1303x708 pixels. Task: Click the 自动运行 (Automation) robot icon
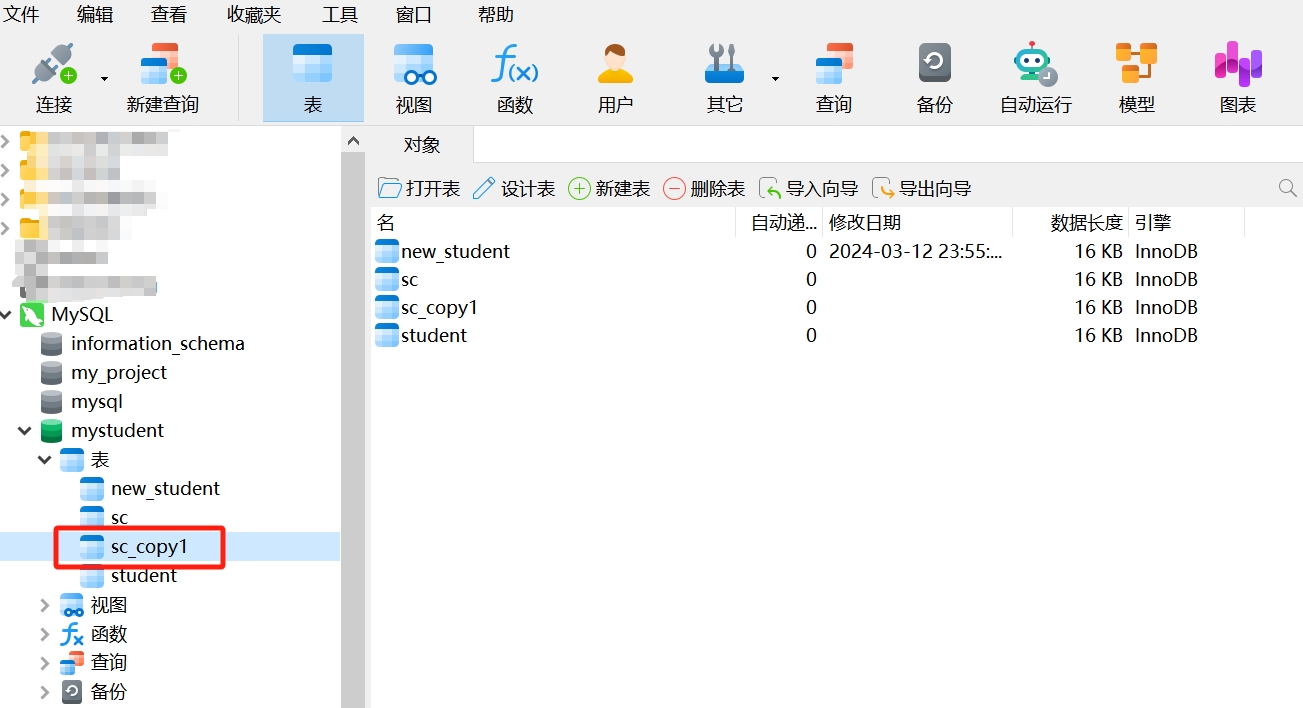(1035, 66)
